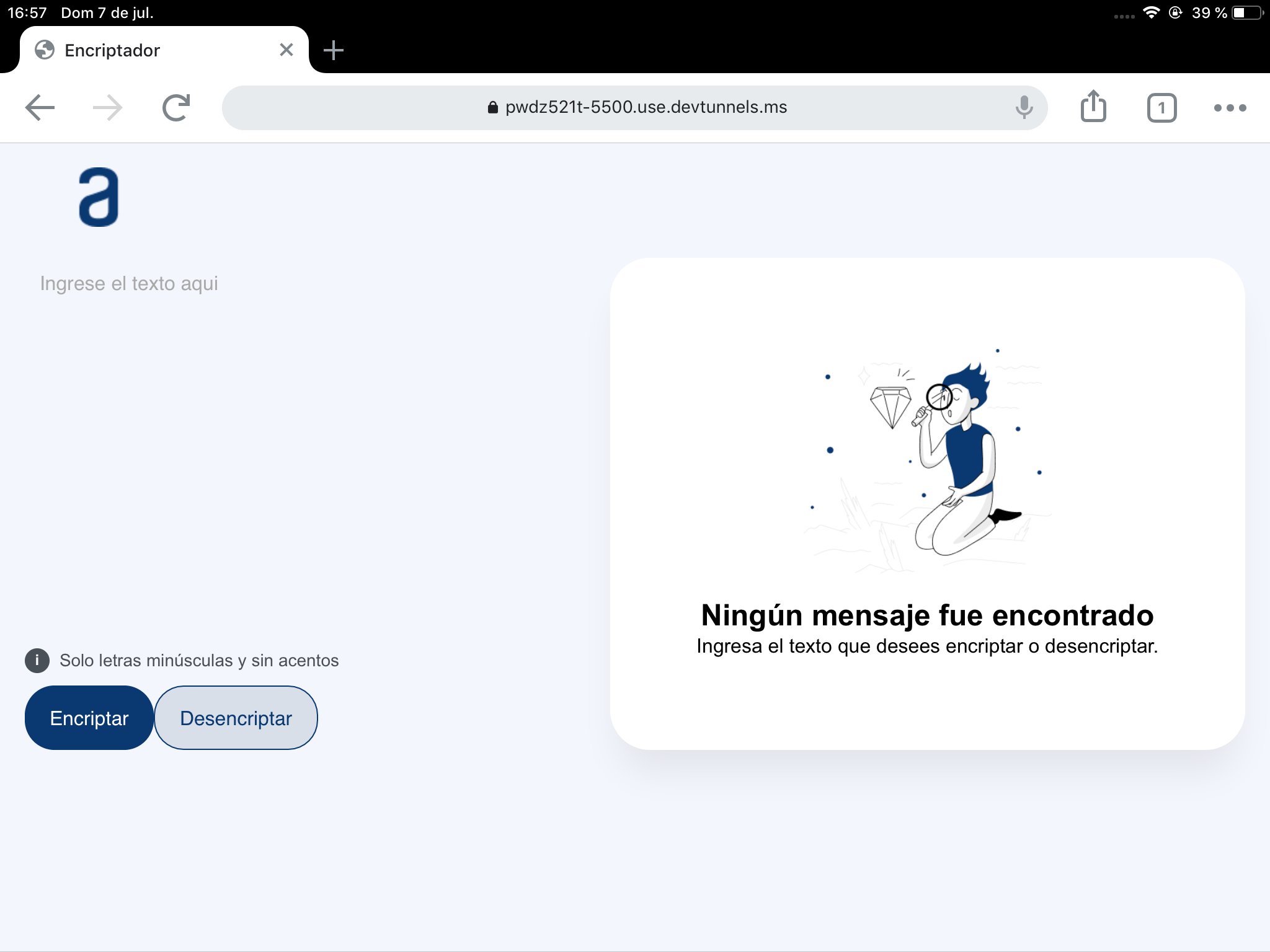Reload the current page
The image size is (1270, 952).
176,108
